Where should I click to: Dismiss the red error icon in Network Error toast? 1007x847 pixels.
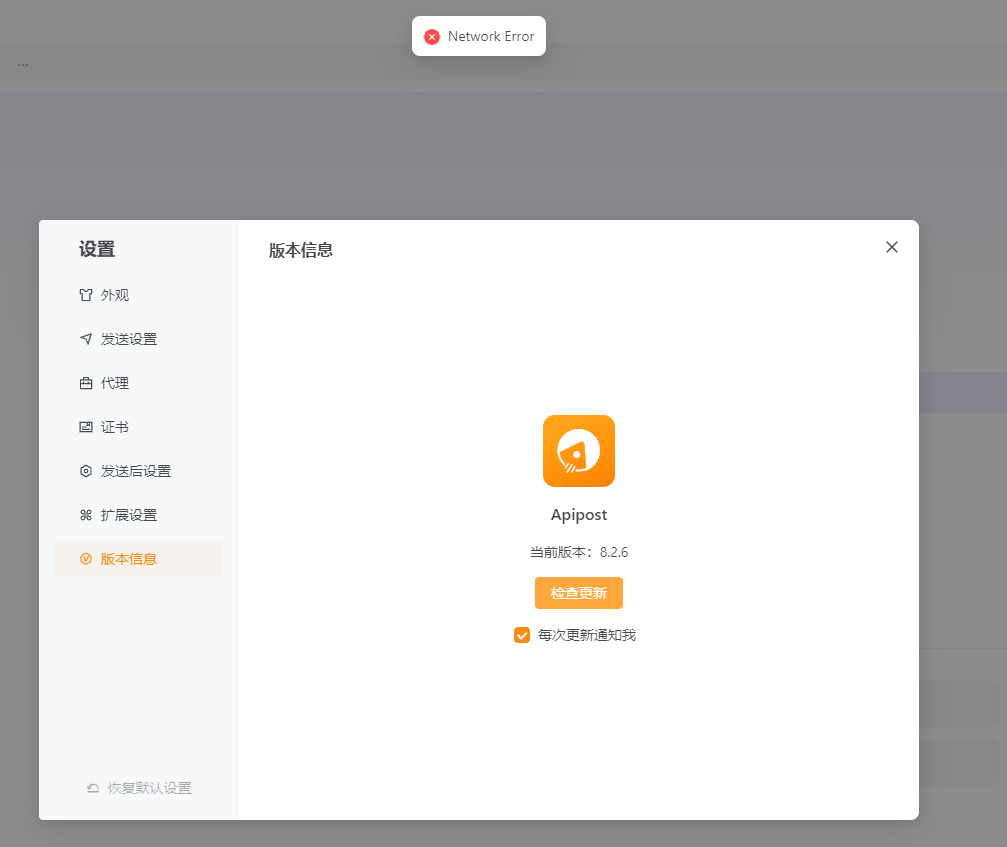[432, 36]
